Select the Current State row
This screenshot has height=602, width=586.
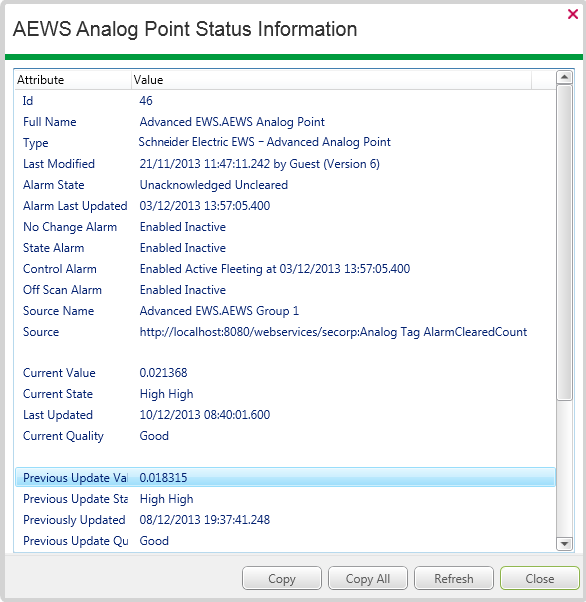[285, 394]
